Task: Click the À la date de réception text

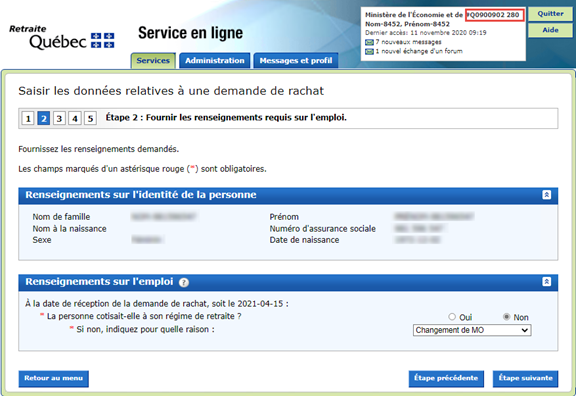Action: 157,304
